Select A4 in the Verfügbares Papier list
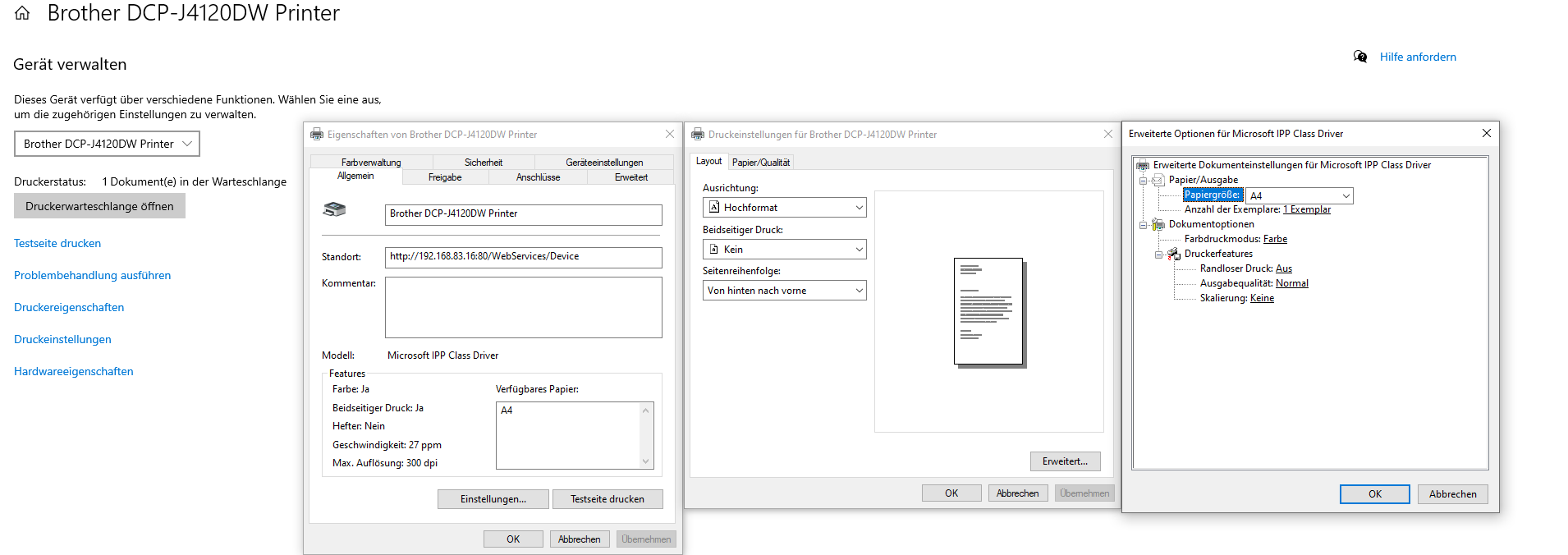1568x555 pixels. tap(507, 411)
